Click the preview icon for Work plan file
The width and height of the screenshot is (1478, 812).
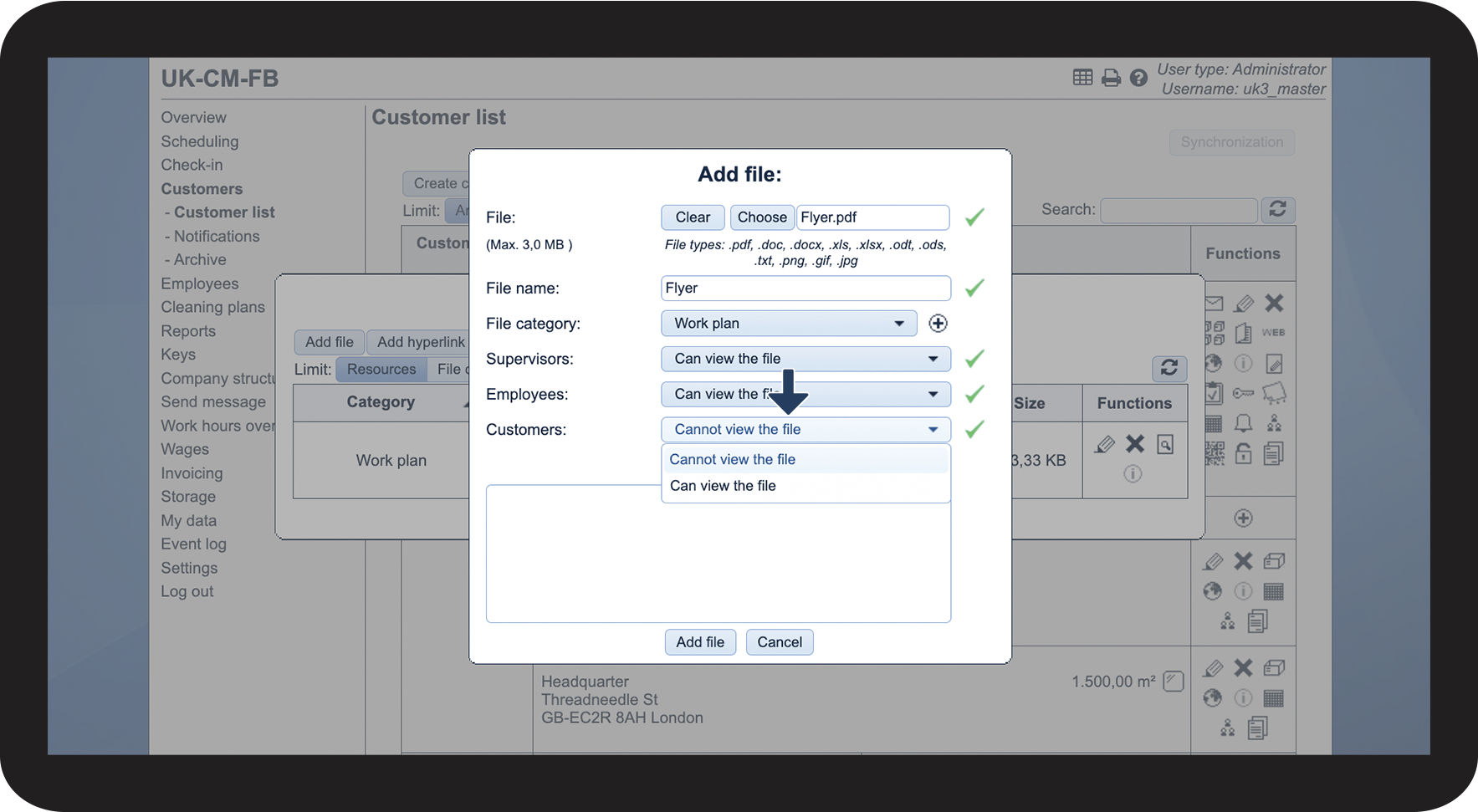point(1164,444)
